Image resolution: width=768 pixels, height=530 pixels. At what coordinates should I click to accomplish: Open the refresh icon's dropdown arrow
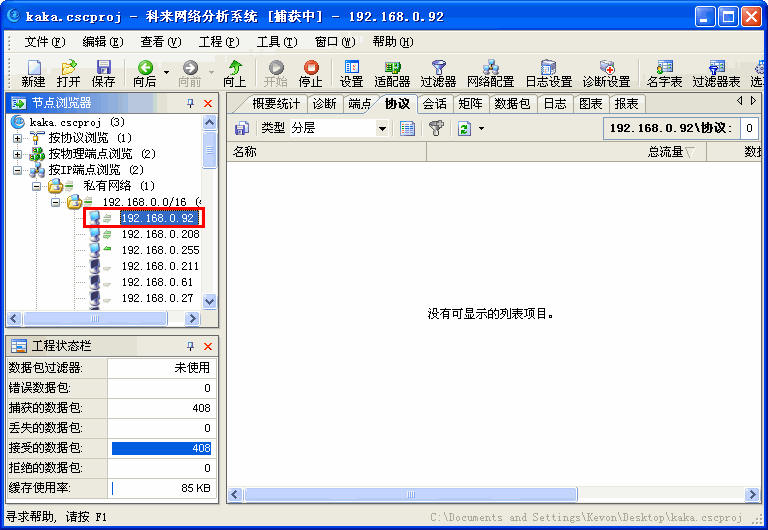[x=481, y=129]
